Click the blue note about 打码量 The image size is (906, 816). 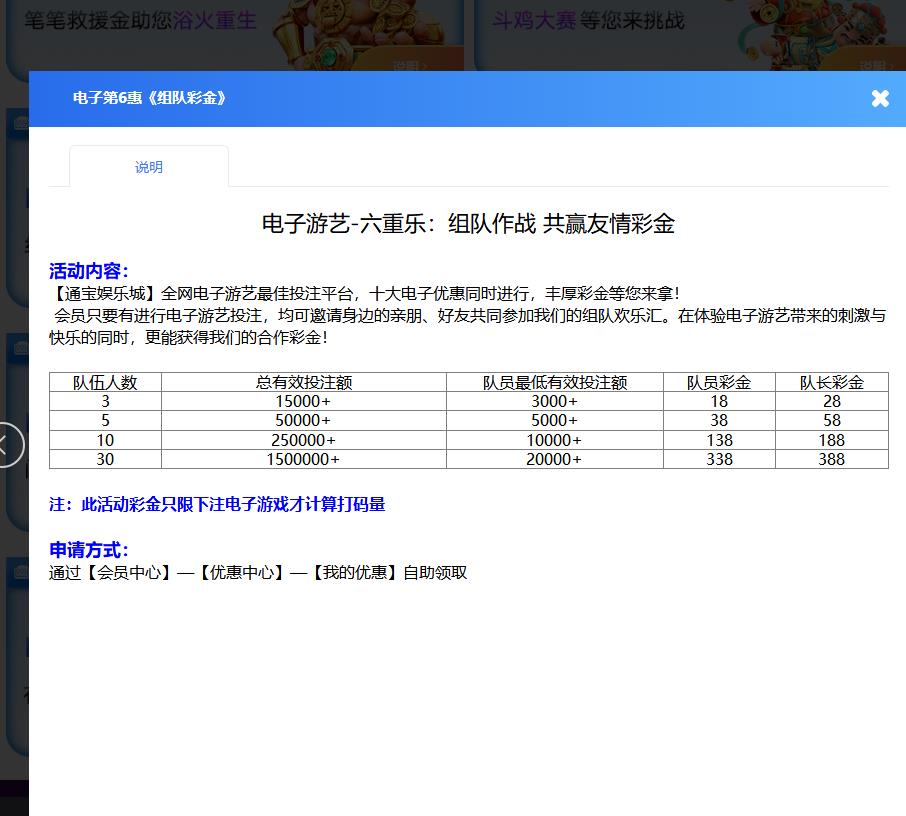(x=217, y=505)
